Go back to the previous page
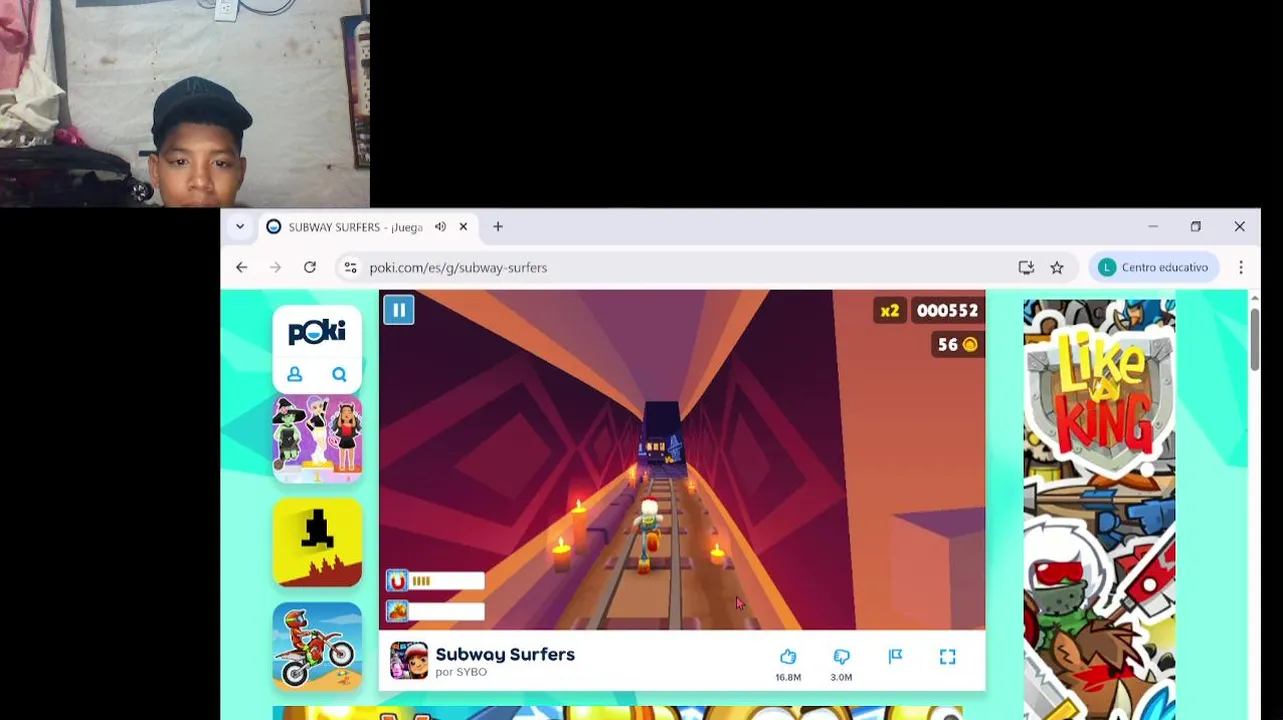The width and height of the screenshot is (1283, 720). pyautogui.click(x=241, y=267)
